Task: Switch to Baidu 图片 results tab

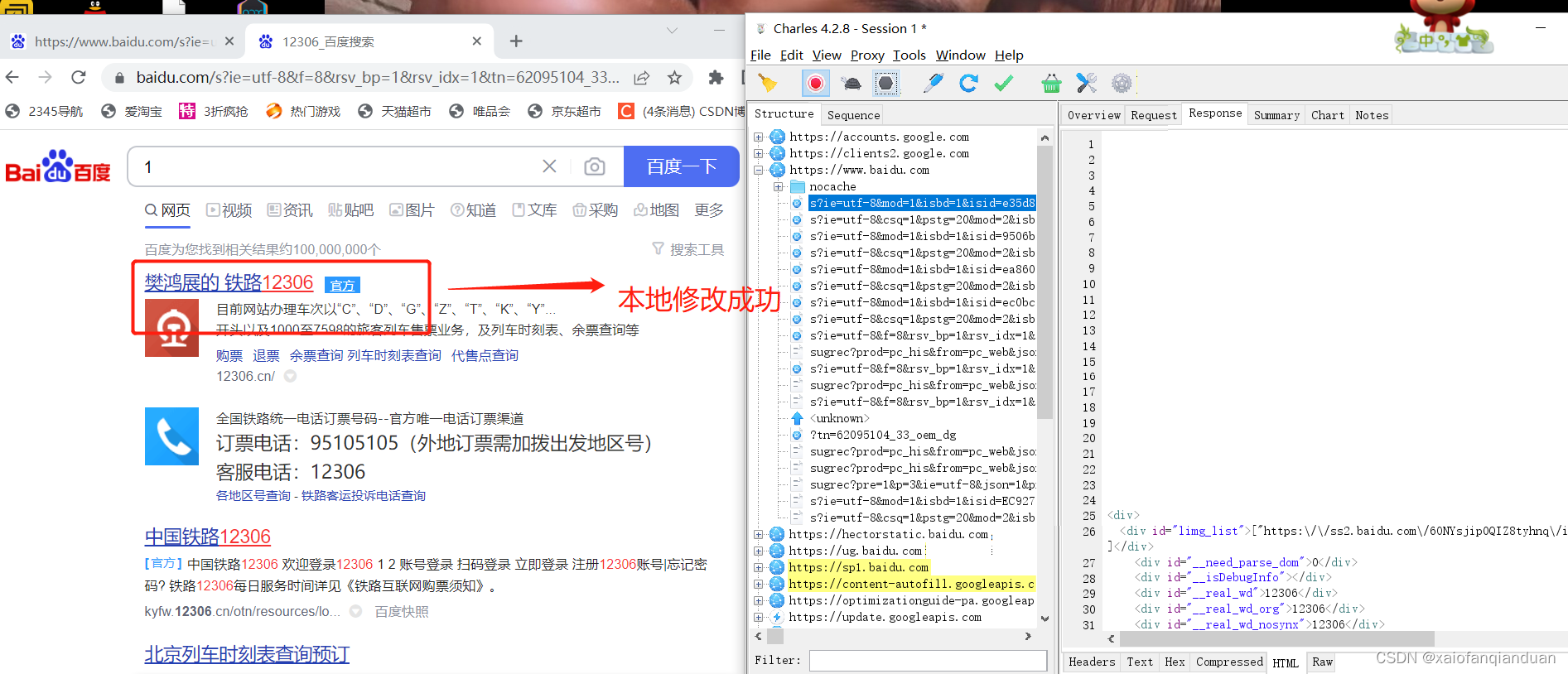Action: [x=412, y=210]
